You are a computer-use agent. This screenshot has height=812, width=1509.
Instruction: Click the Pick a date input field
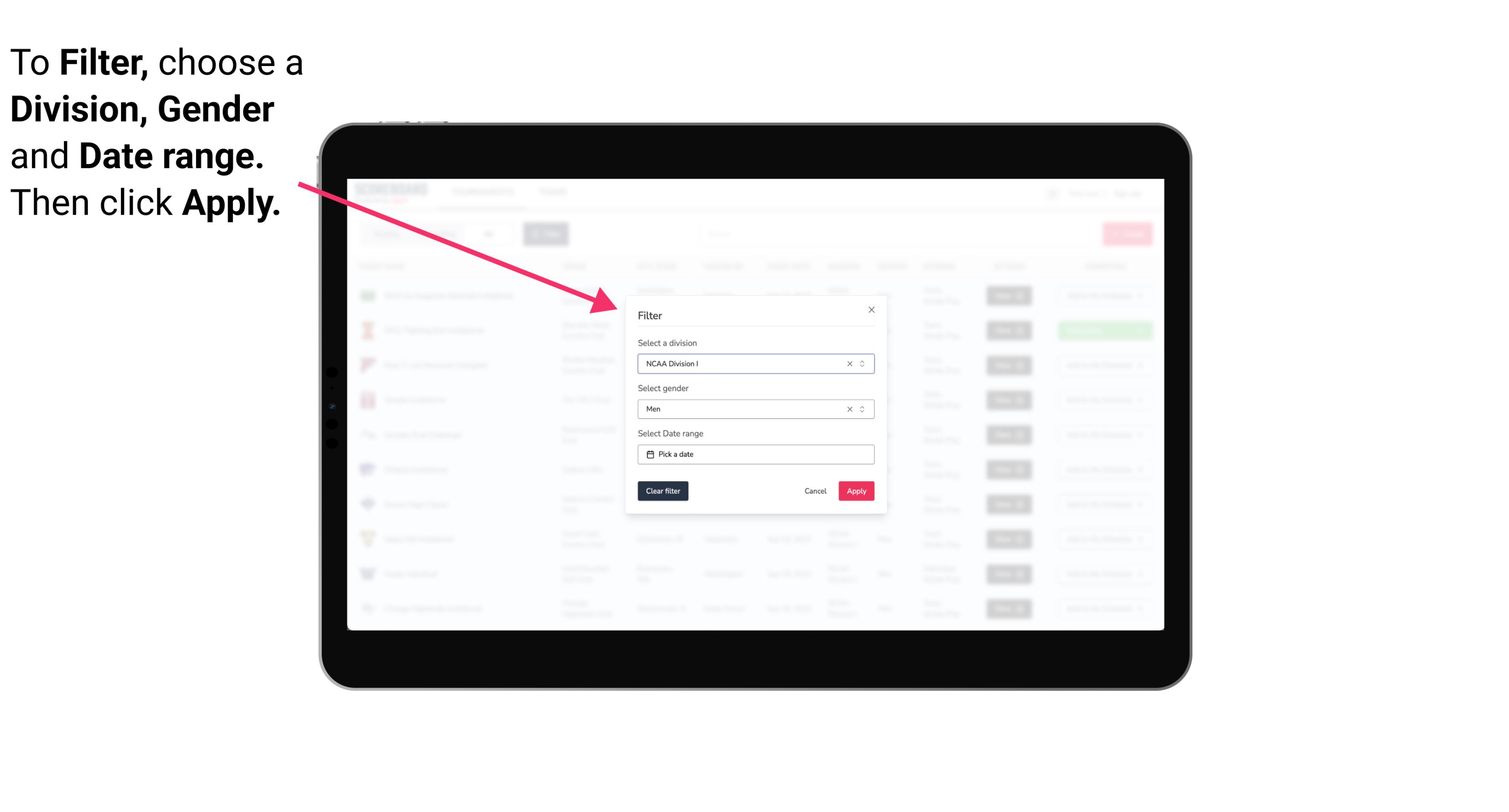755,454
